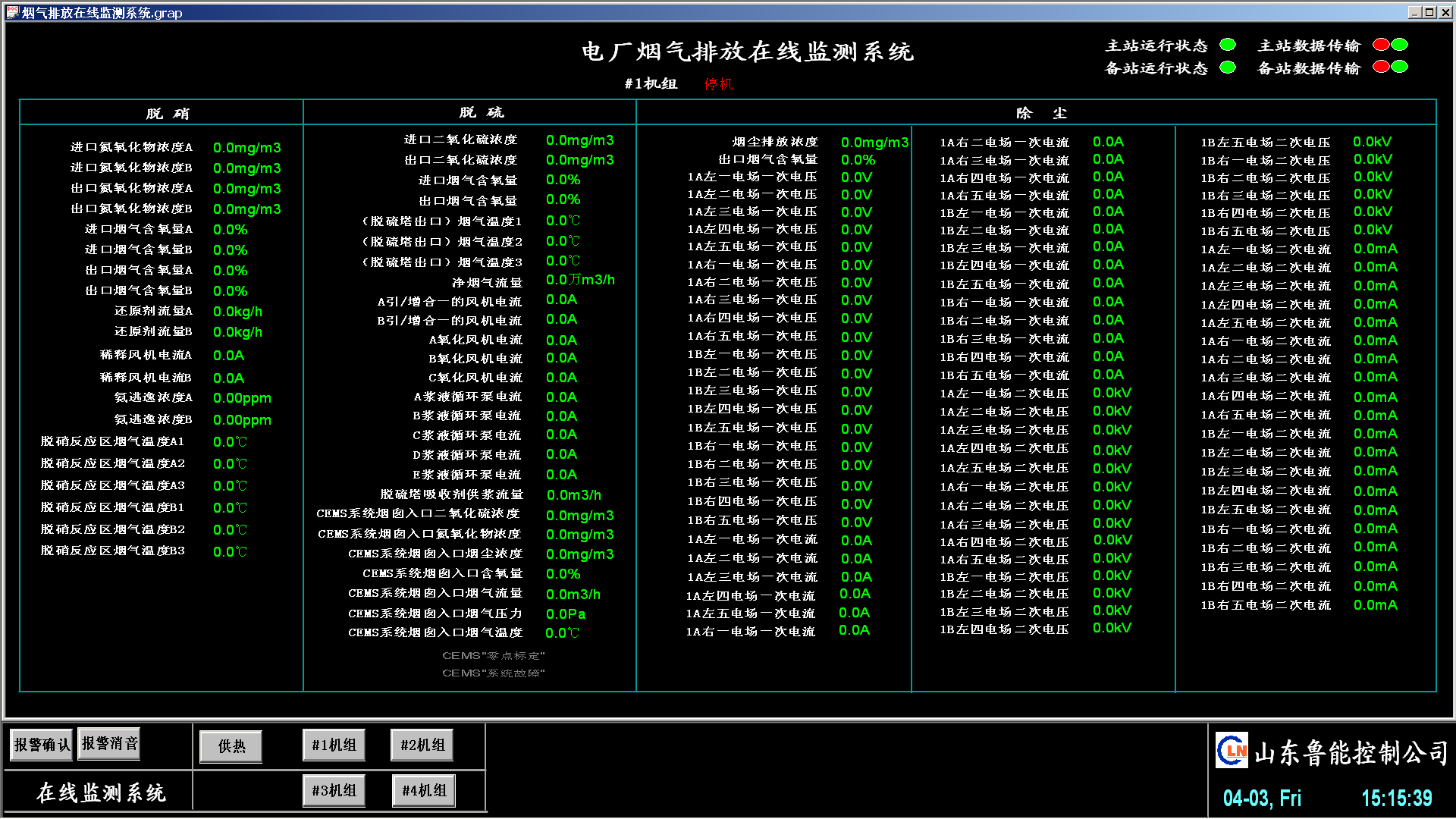Click the 报警消音 alarm mute button

tap(109, 743)
